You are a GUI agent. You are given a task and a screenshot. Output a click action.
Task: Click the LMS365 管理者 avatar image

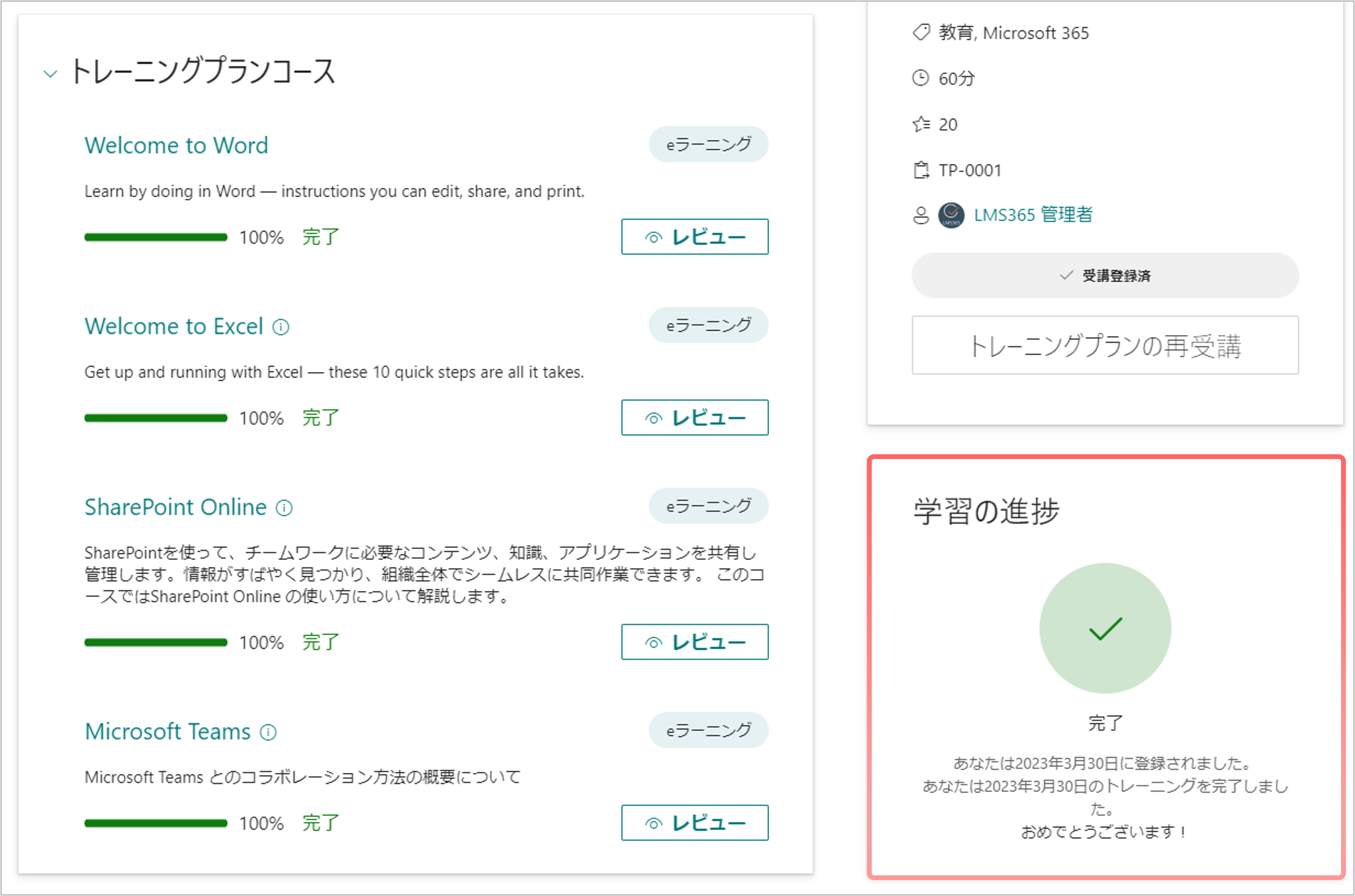pyautogui.click(x=951, y=215)
